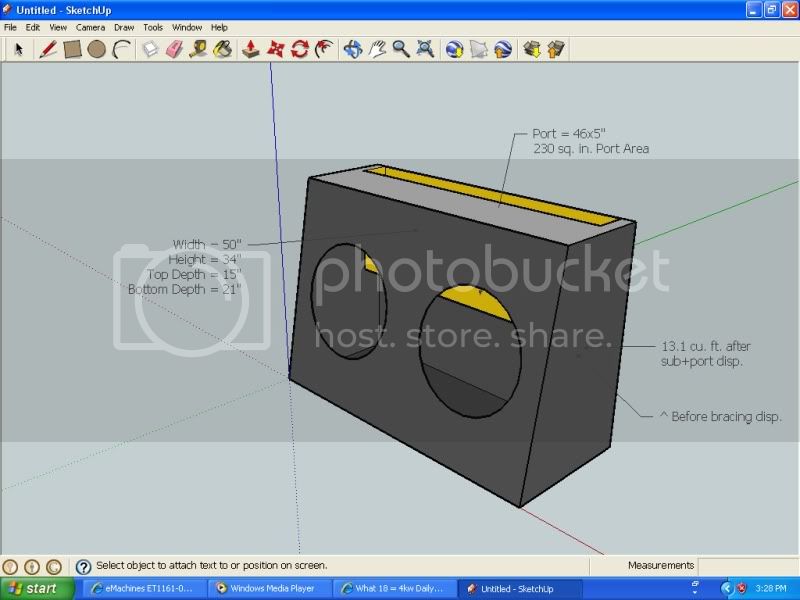Choose the Circle tool

point(96,49)
